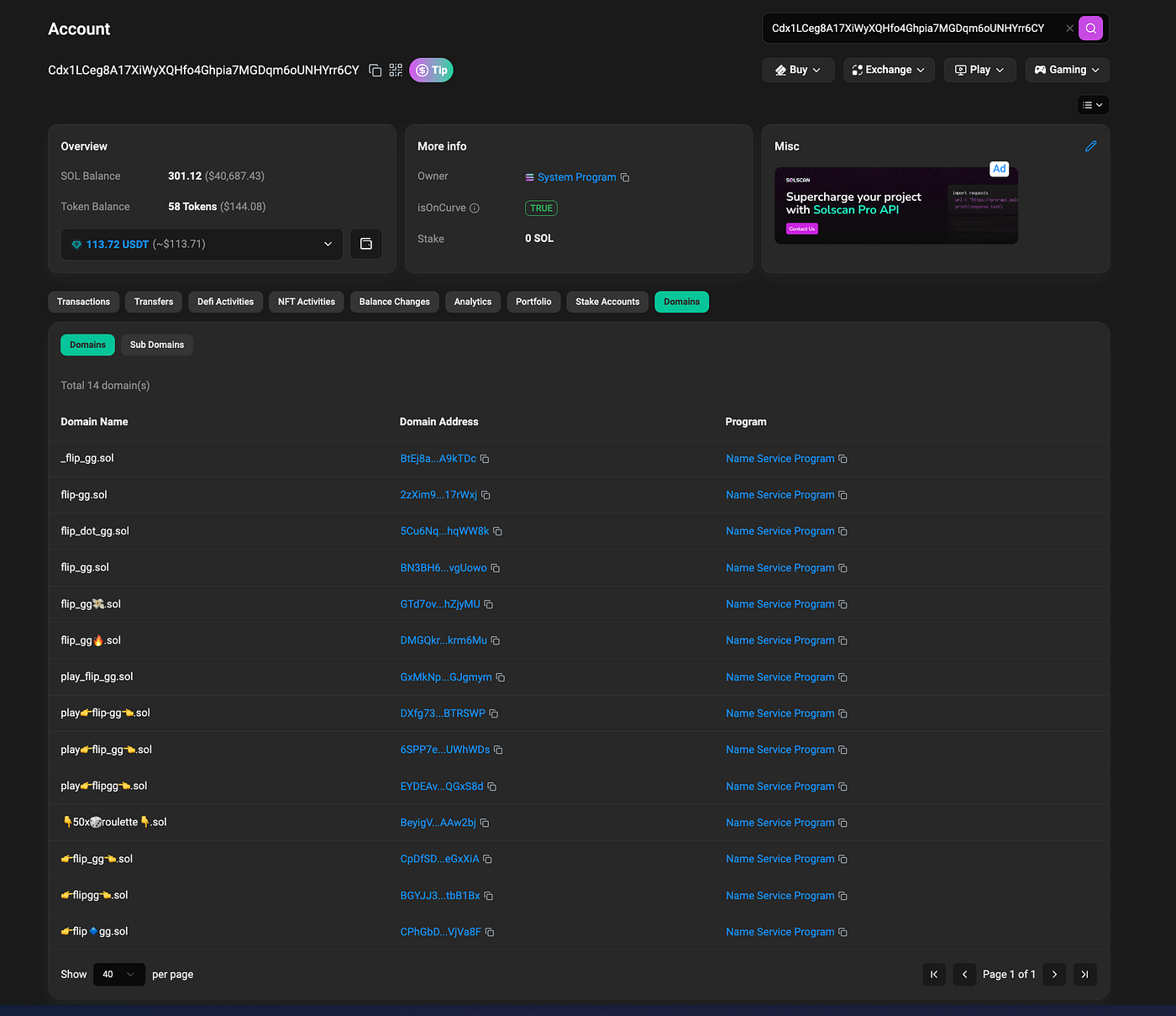1176x1016 pixels.
Task: Click the magenta search button
Action: (1090, 28)
